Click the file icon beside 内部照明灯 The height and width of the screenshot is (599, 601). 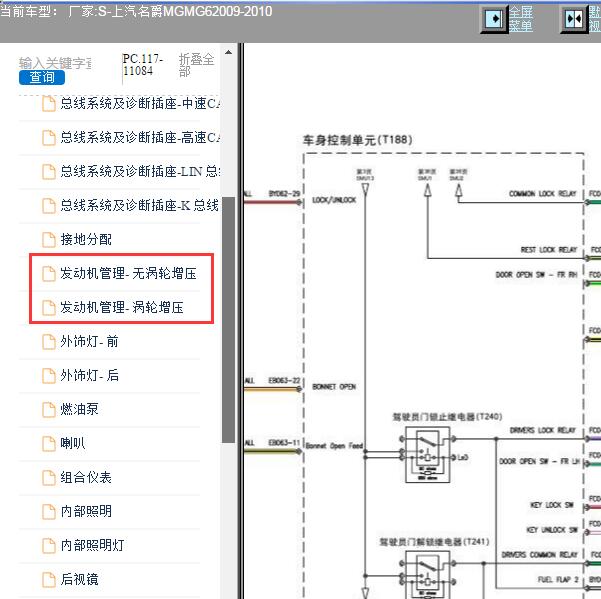(49, 545)
